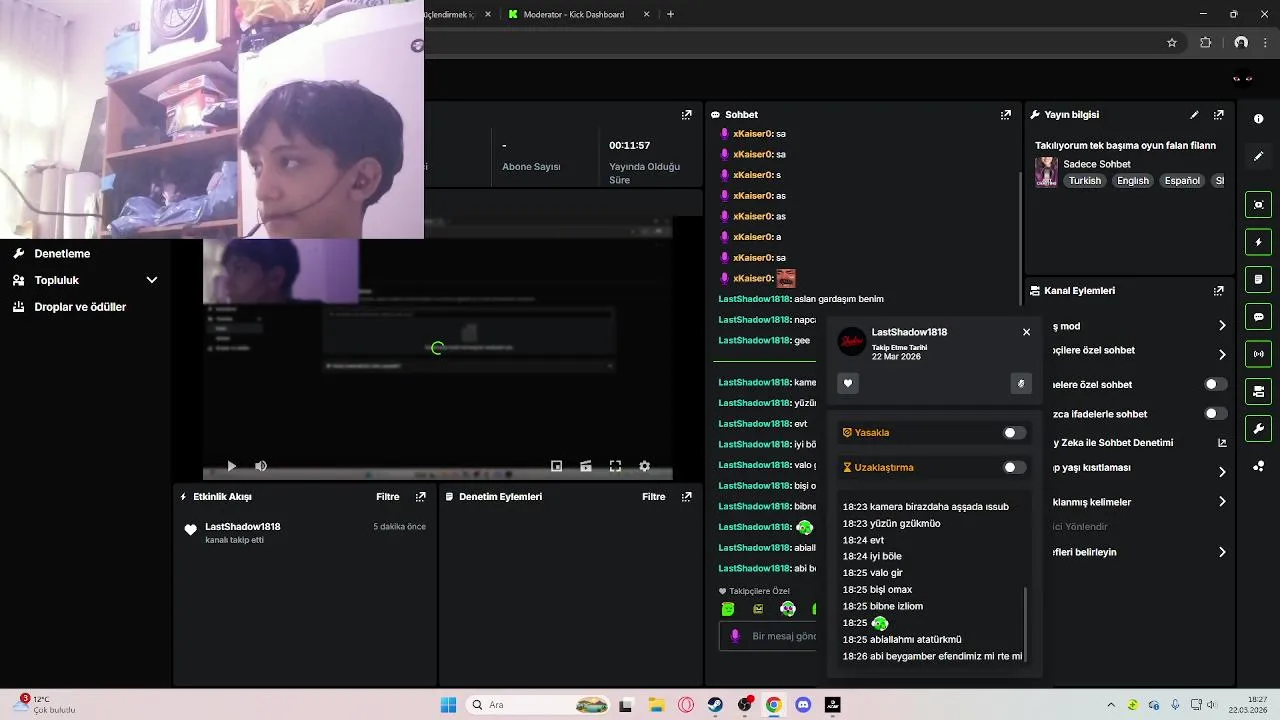Click heart icon in LastShadow1818 user card

click(x=848, y=383)
